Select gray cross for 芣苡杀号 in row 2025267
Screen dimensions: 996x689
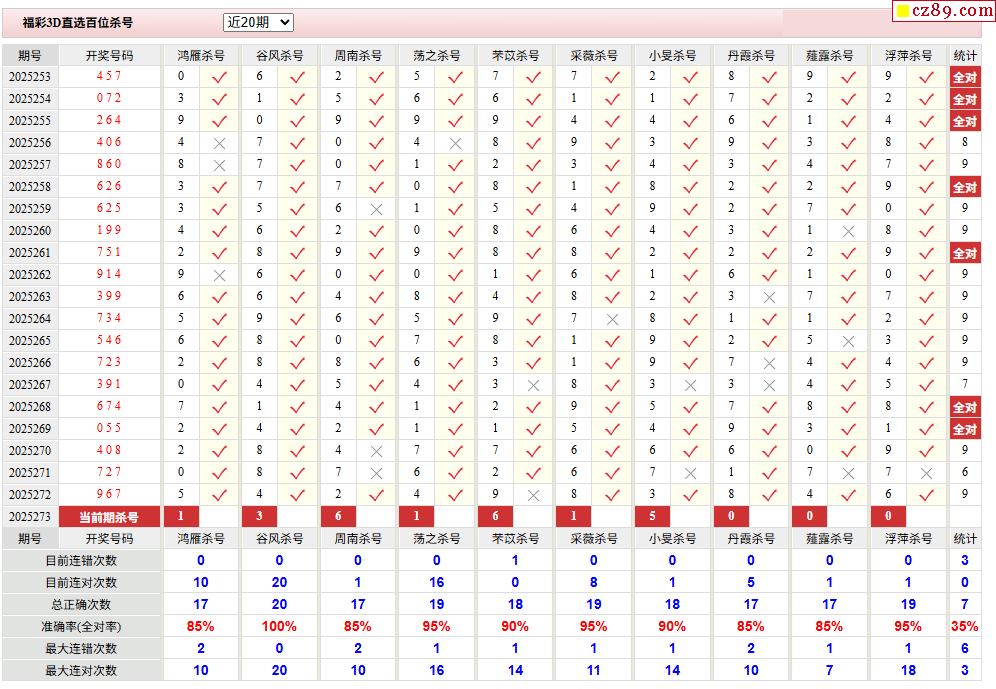click(533, 385)
